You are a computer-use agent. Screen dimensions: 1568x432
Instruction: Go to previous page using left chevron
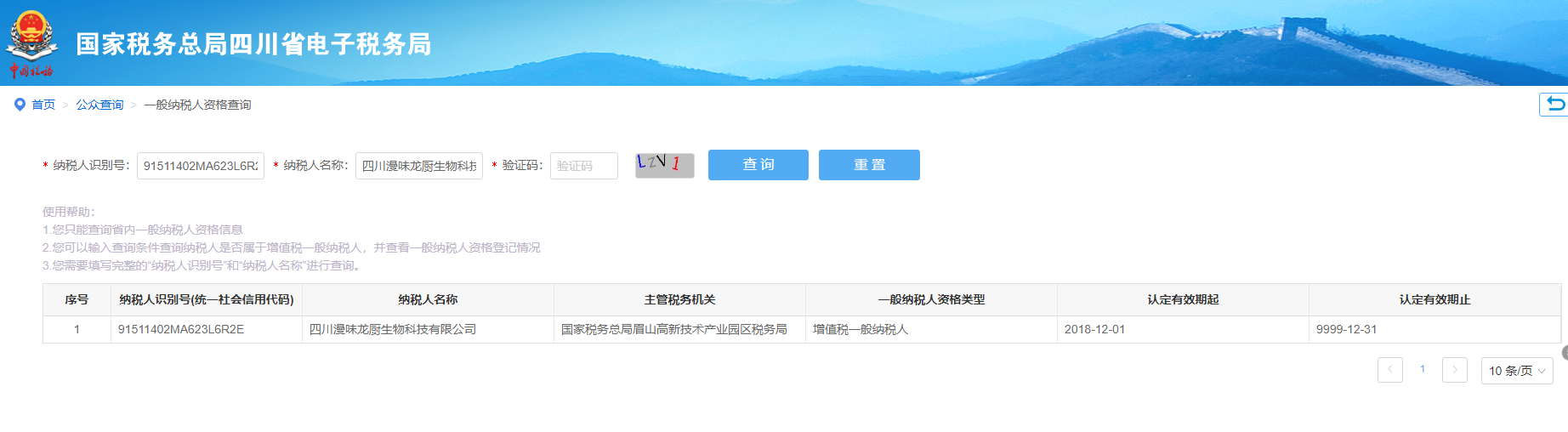point(1389,370)
